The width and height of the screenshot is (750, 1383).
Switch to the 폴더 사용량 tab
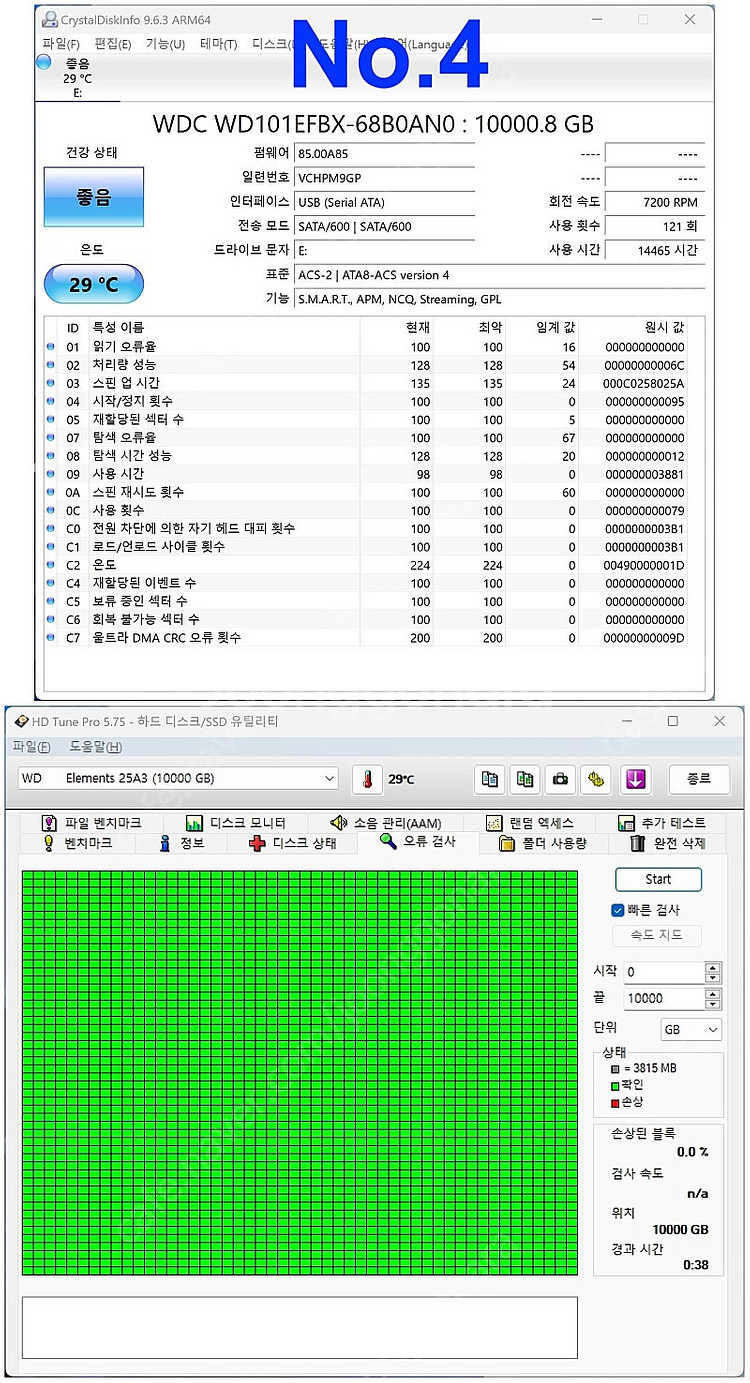click(x=543, y=843)
